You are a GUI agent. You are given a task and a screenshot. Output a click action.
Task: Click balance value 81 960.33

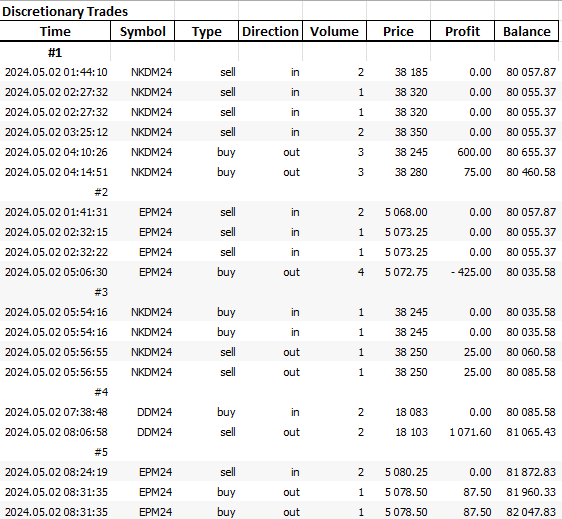tap(531, 492)
